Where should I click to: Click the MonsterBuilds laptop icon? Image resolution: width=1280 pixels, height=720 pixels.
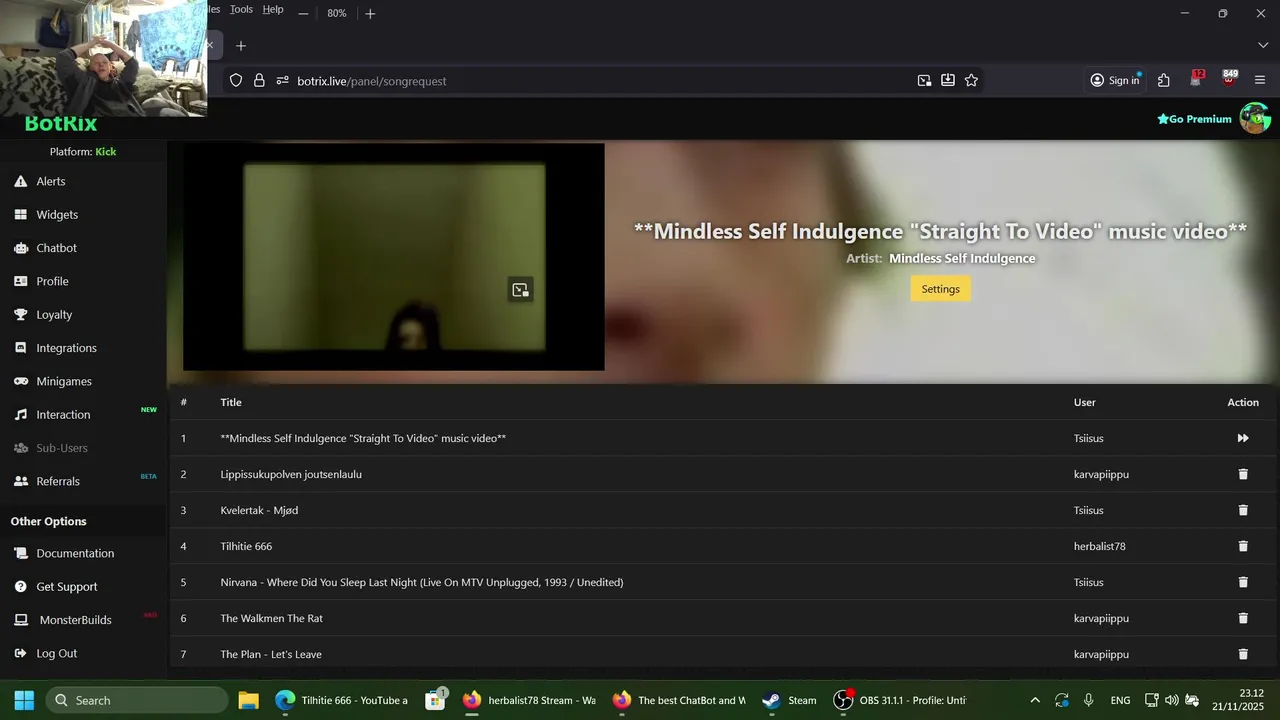pos(20,620)
